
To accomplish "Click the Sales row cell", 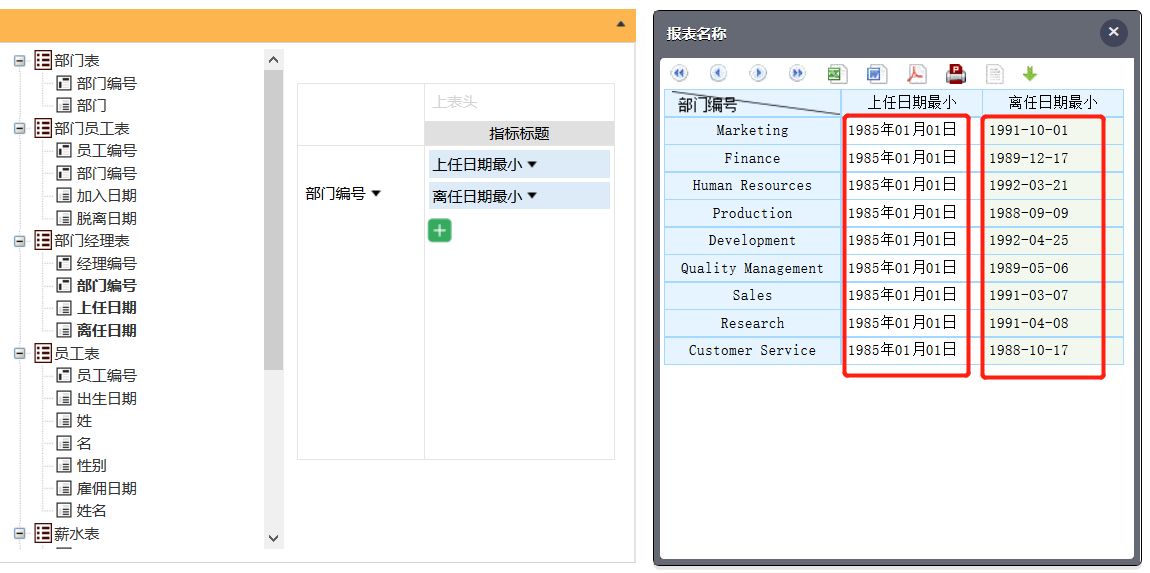I will click(x=752, y=296).
